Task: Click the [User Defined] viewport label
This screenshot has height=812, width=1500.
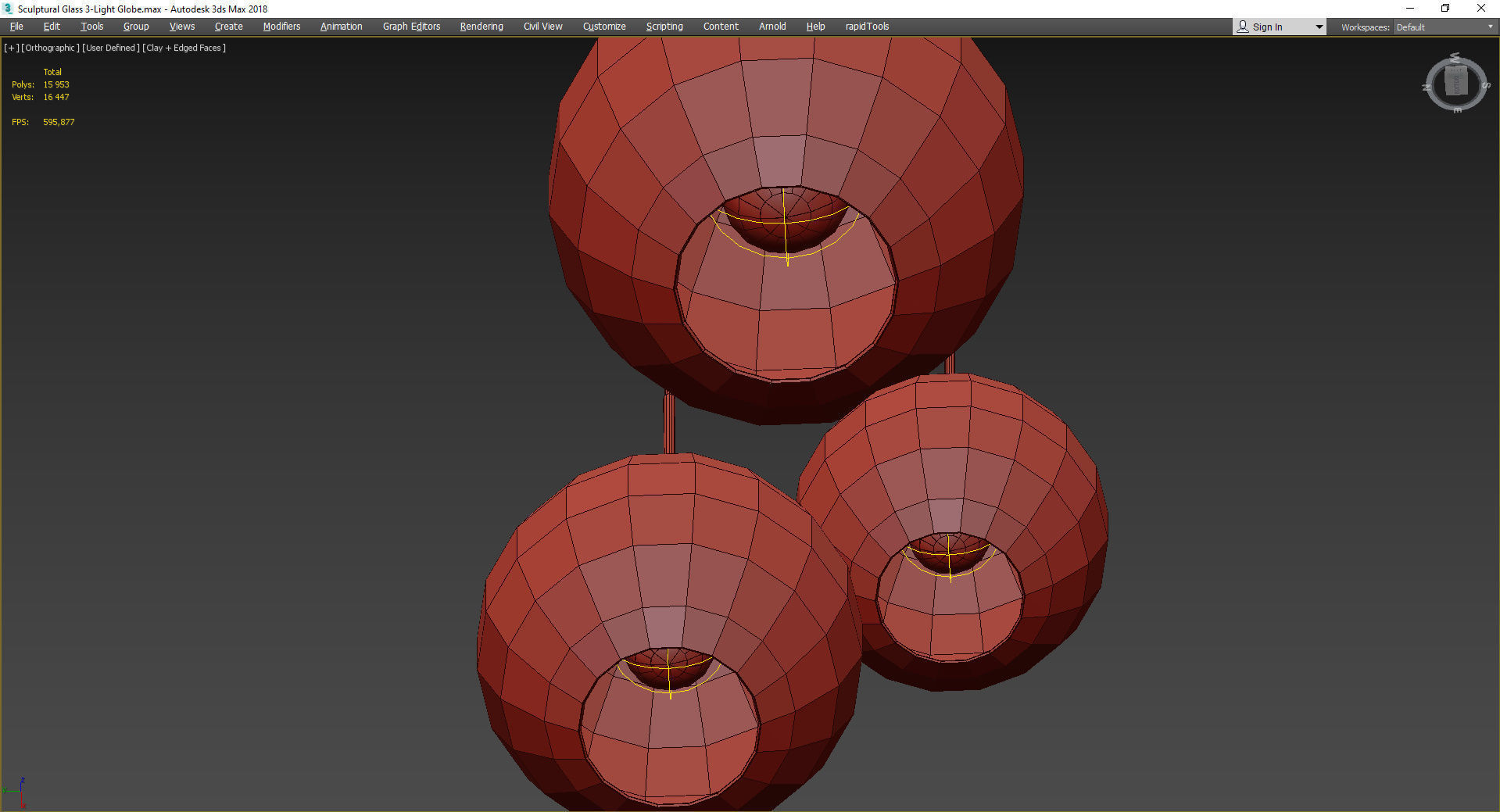Action: [x=111, y=48]
